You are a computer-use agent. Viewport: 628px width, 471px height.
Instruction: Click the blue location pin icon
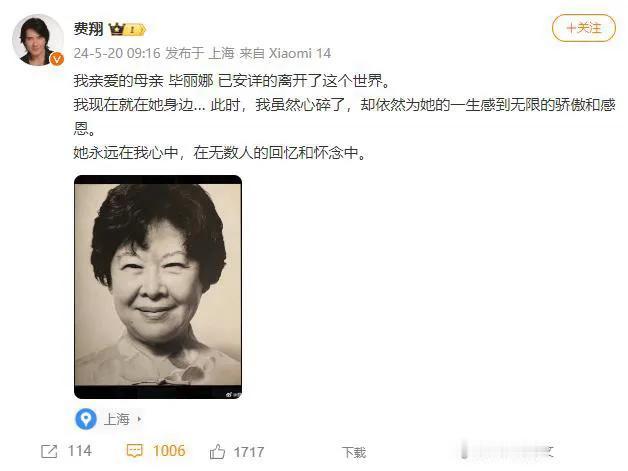tap(86, 419)
